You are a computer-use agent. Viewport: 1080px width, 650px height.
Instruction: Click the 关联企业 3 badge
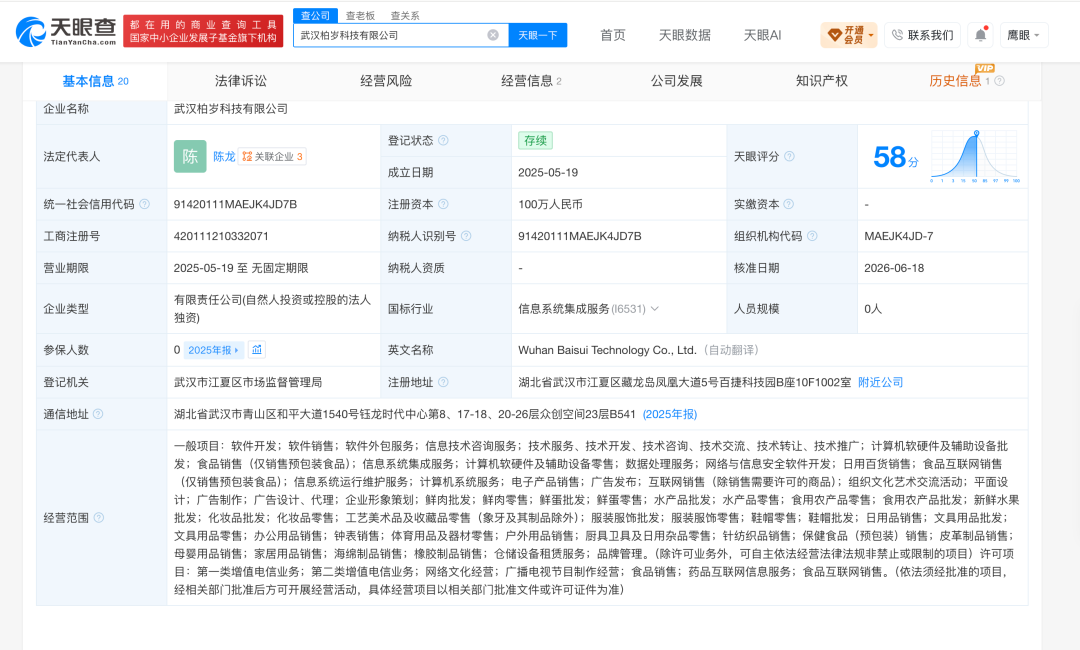click(x=272, y=156)
